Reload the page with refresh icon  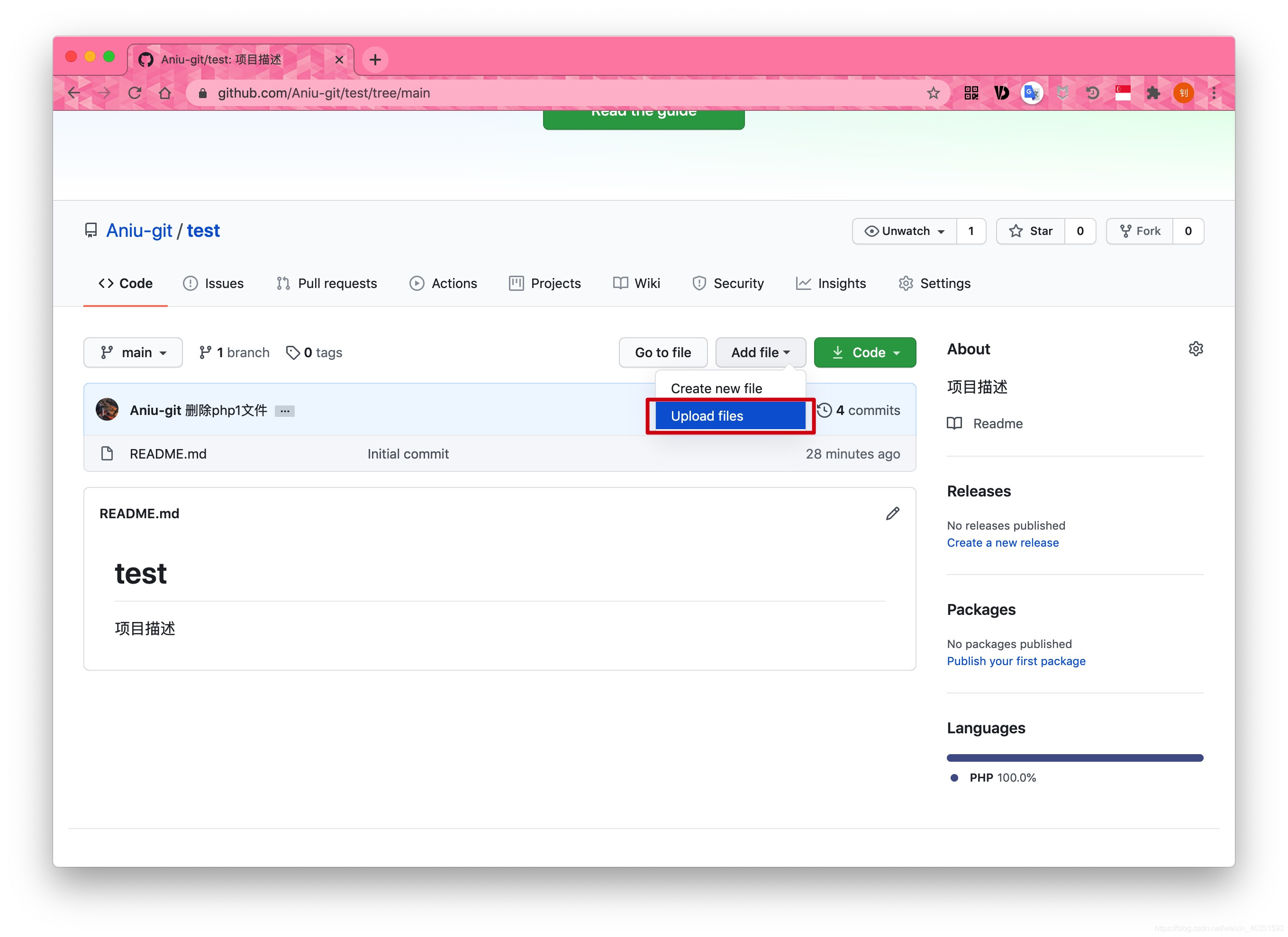[135, 93]
